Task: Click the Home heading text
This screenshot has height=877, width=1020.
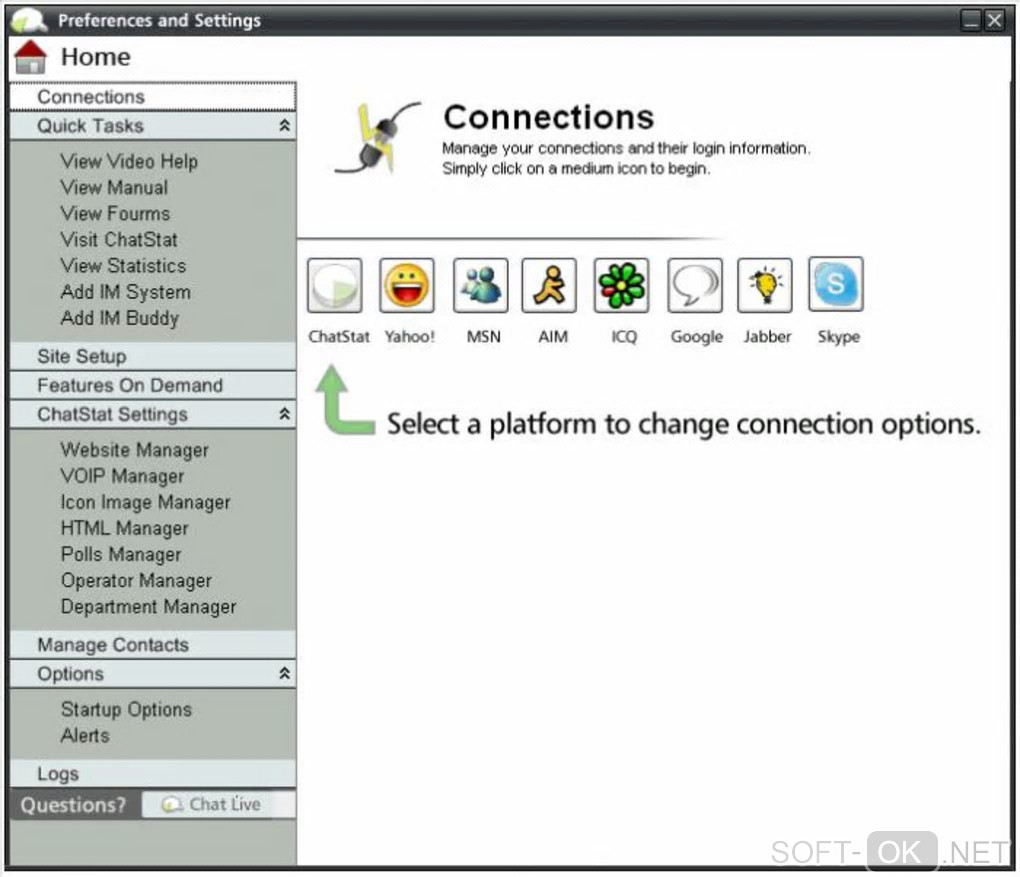Action: (x=96, y=57)
